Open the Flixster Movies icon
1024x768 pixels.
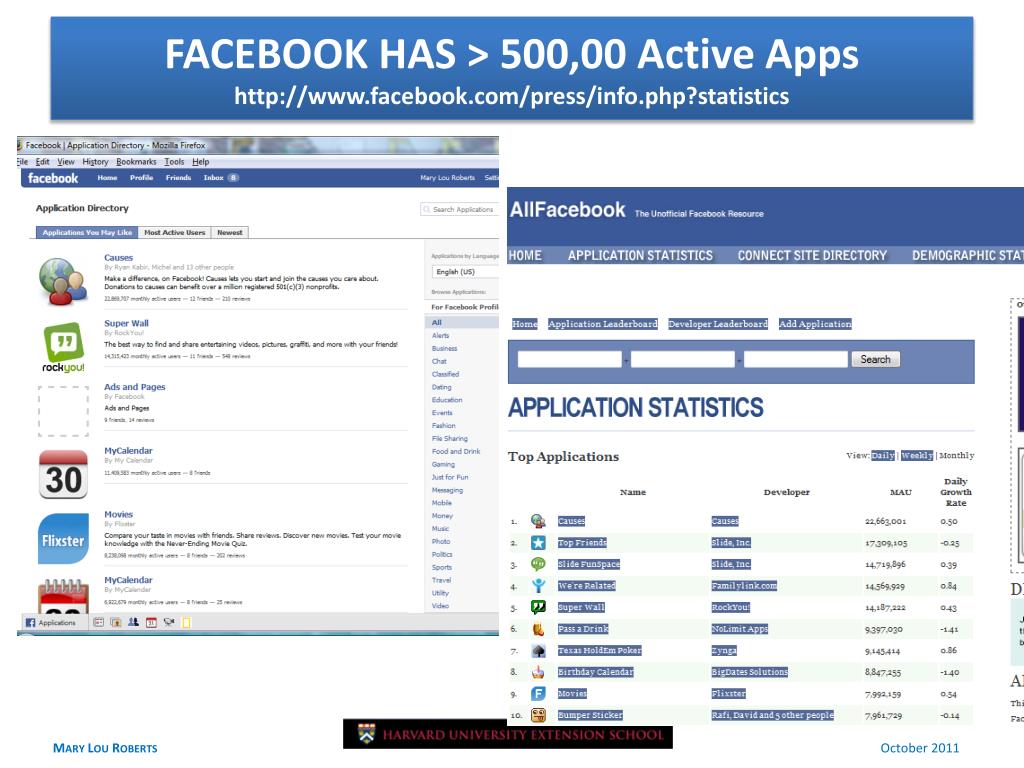[x=63, y=539]
